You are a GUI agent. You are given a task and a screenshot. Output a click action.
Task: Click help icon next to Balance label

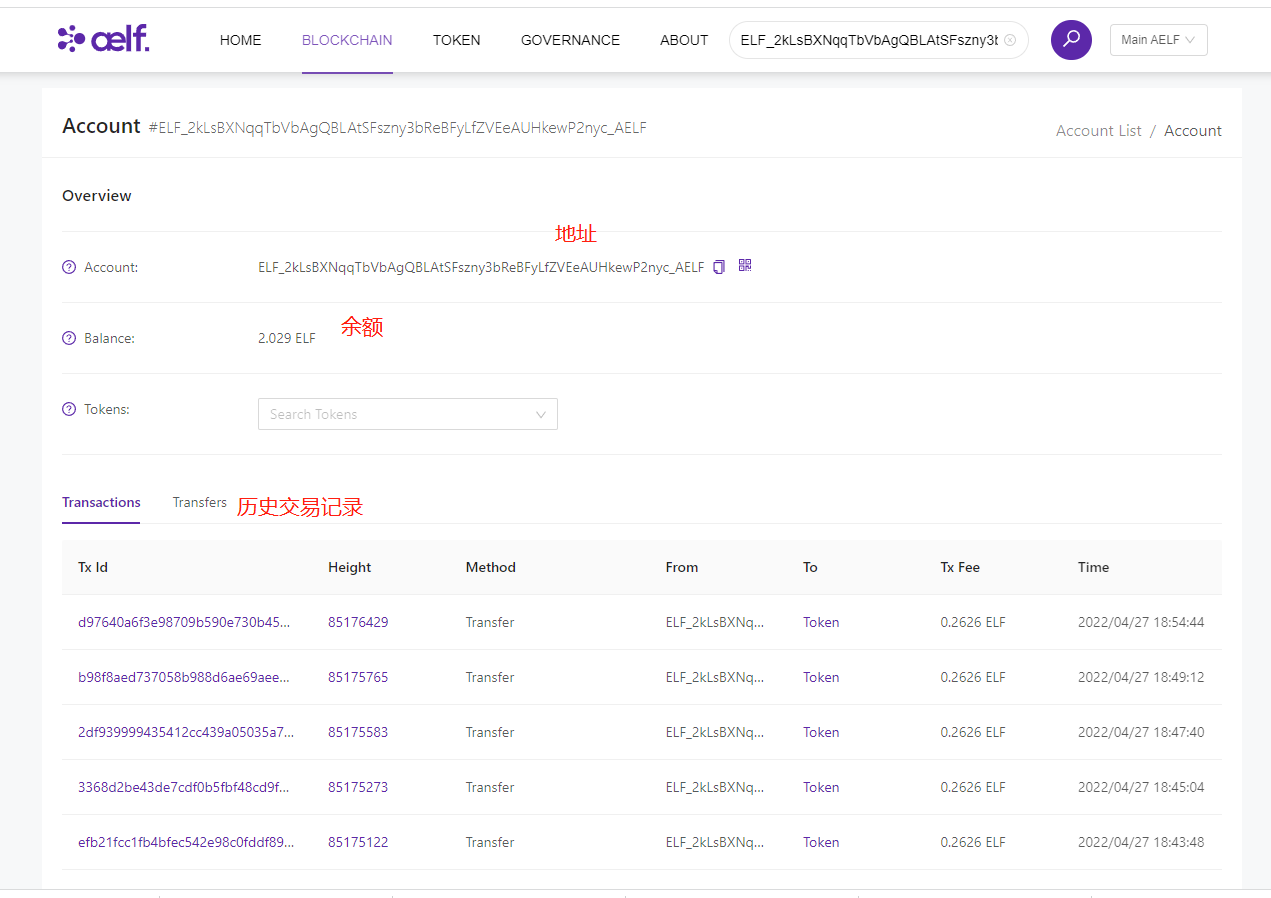tap(69, 338)
